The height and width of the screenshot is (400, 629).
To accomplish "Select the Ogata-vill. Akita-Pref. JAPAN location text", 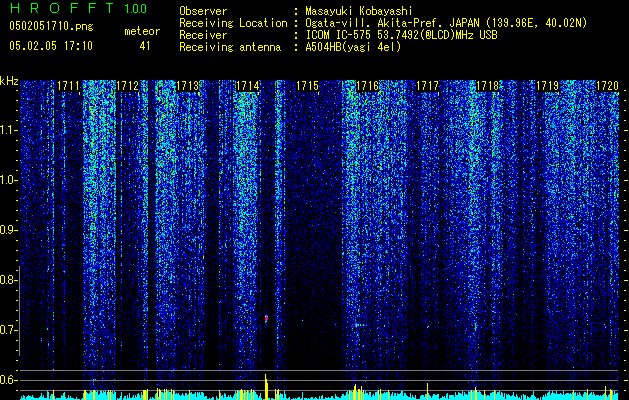I will 446,23.
